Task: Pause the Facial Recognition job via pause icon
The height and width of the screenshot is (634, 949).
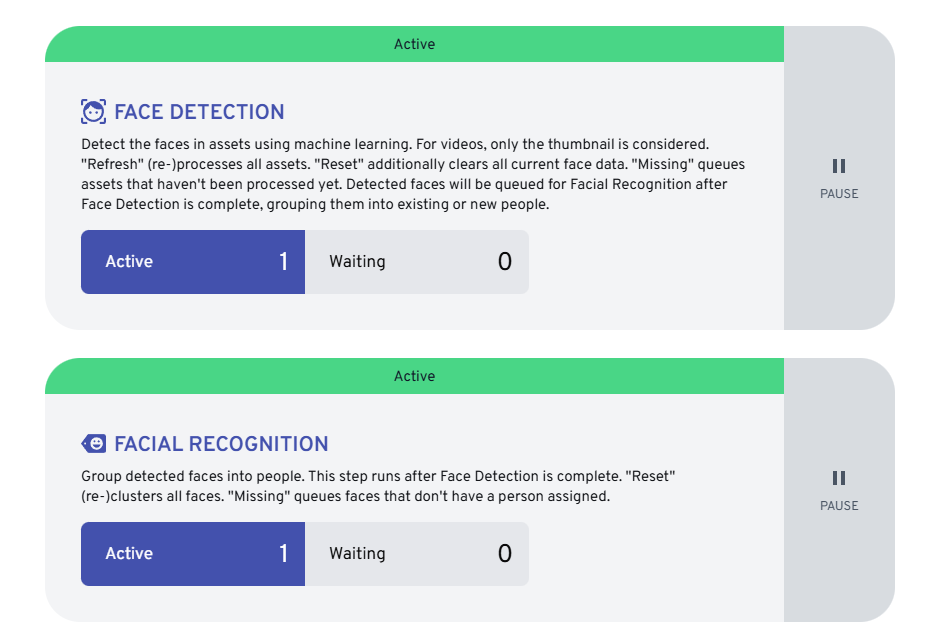Action: click(839, 478)
